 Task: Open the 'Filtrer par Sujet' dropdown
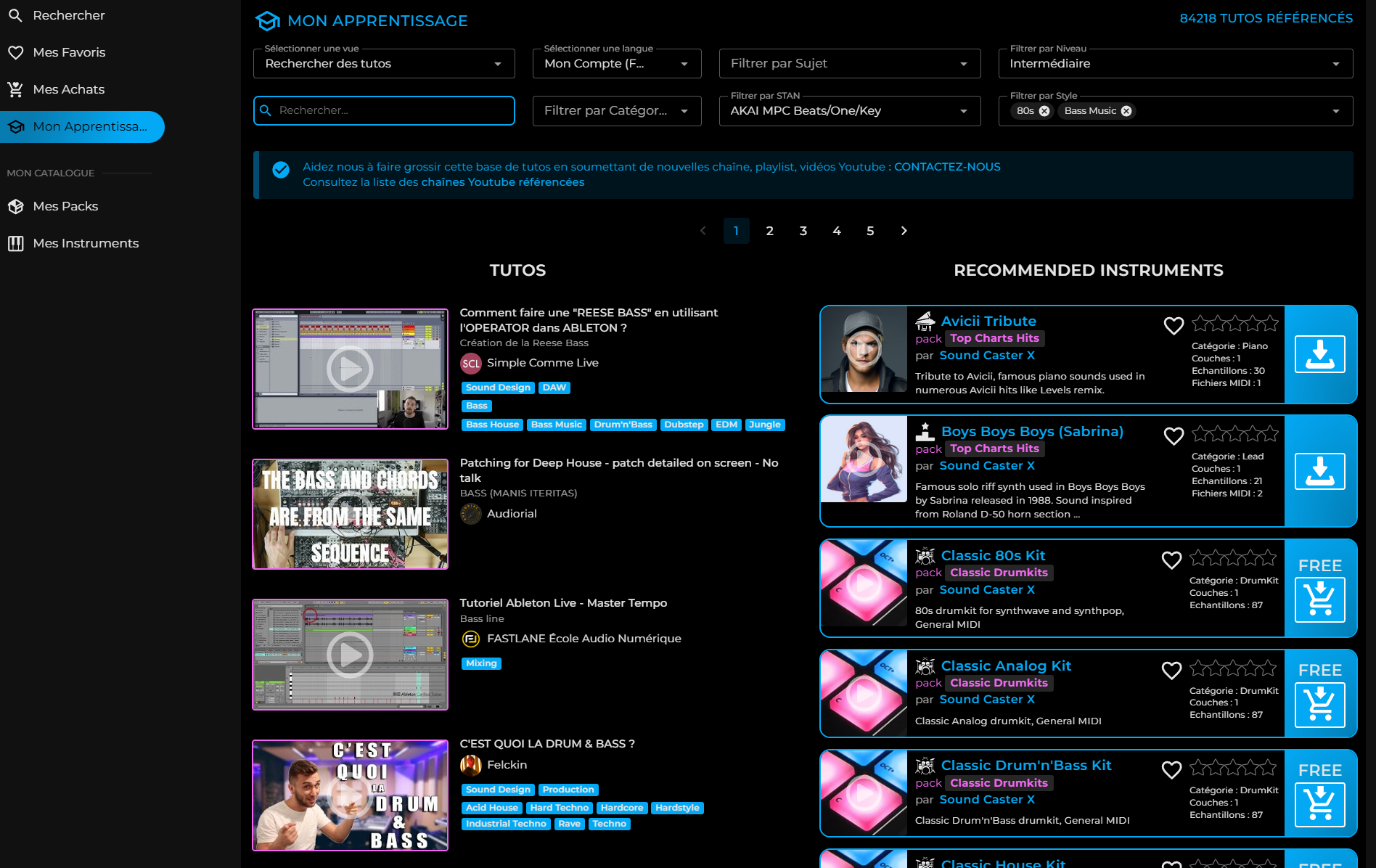tap(850, 64)
